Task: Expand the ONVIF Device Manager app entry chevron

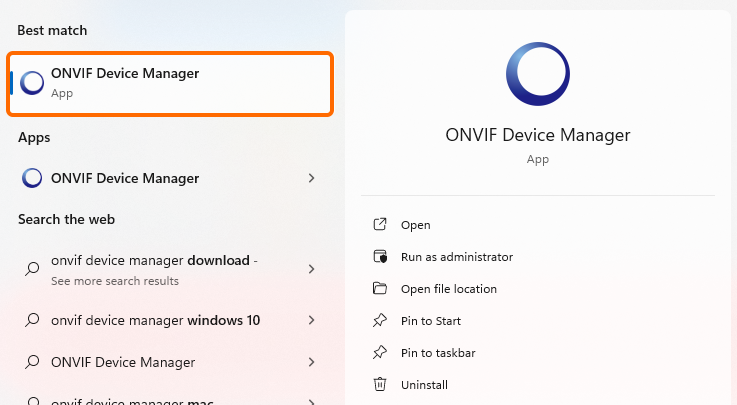Action: click(x=311, y=178)
